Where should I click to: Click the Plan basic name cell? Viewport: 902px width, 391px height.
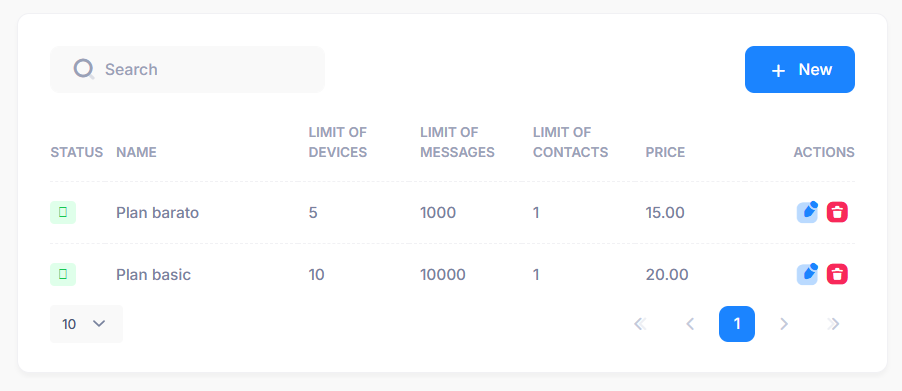coord(154,275)
